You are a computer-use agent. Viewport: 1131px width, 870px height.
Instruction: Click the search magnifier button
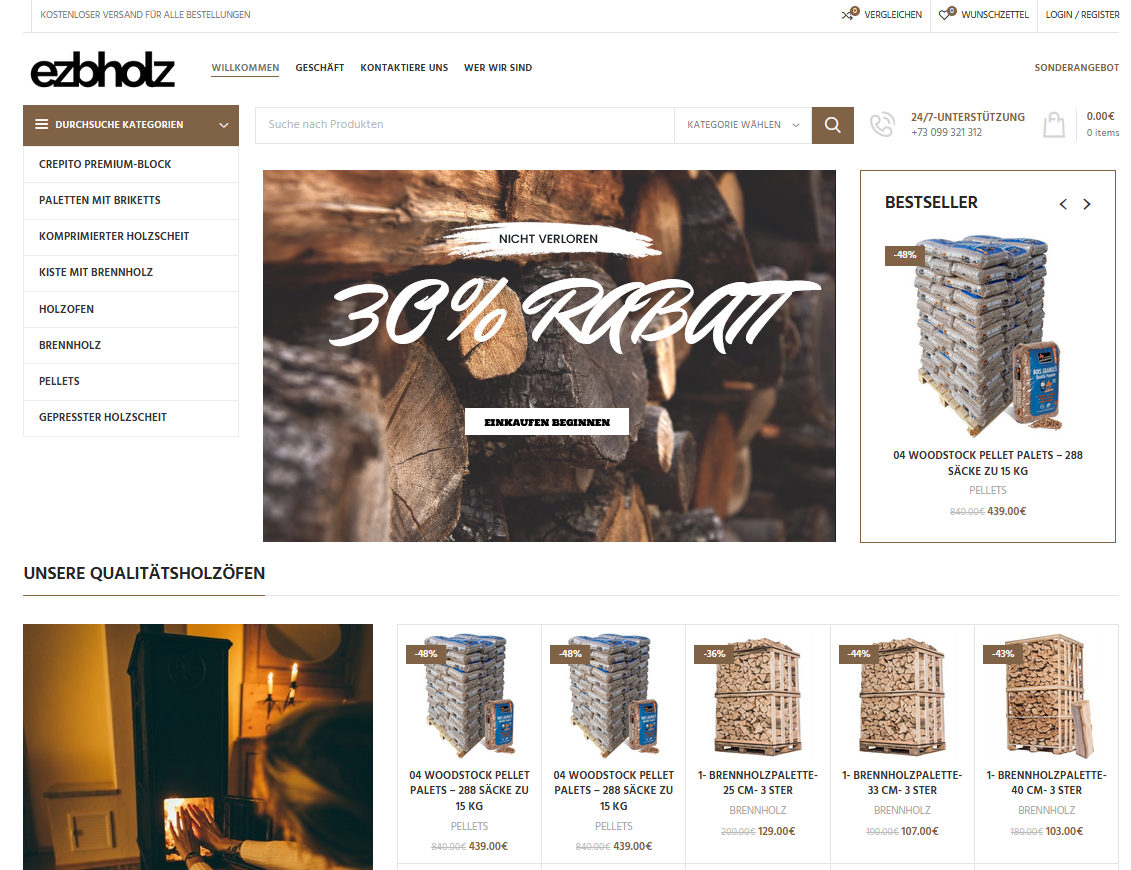832,125
